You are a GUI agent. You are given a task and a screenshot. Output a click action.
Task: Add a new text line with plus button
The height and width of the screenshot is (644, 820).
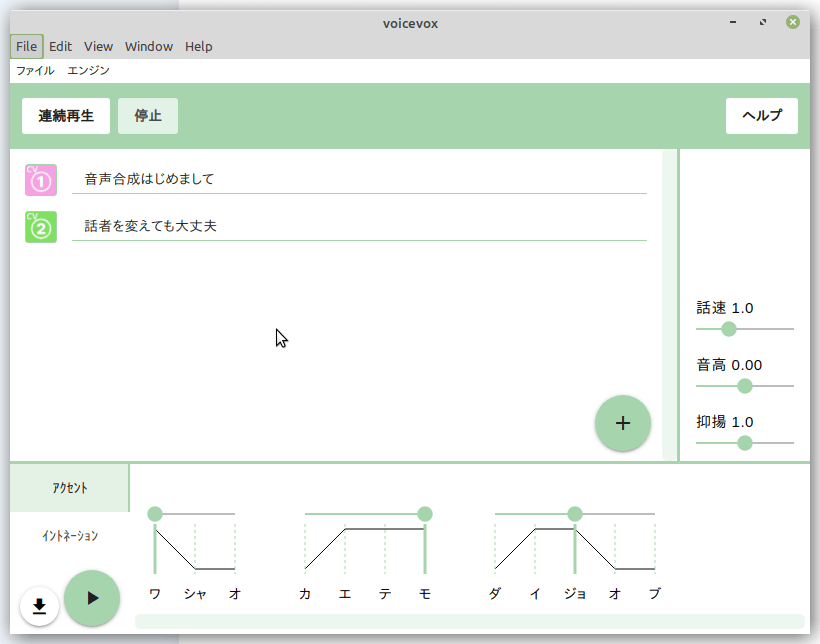pos(622,423)
